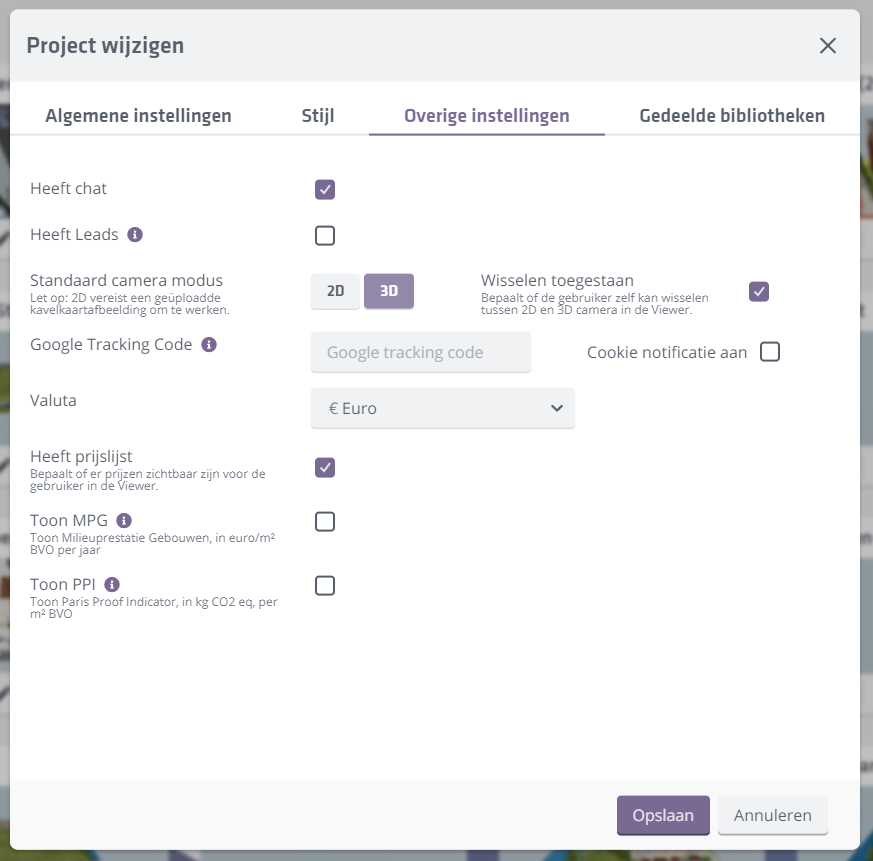Image resolution: width=873 pixels, height=861 pixels.
Task: Focus the Google tracking code field
Action: [x=421, y=352]
